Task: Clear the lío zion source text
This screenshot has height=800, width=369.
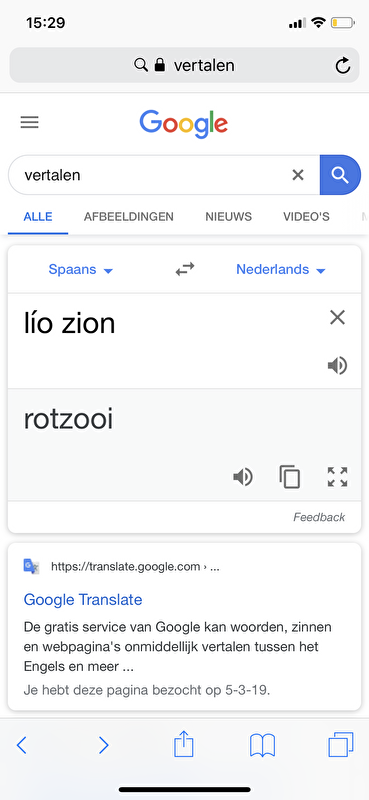Action: (337, 318)
